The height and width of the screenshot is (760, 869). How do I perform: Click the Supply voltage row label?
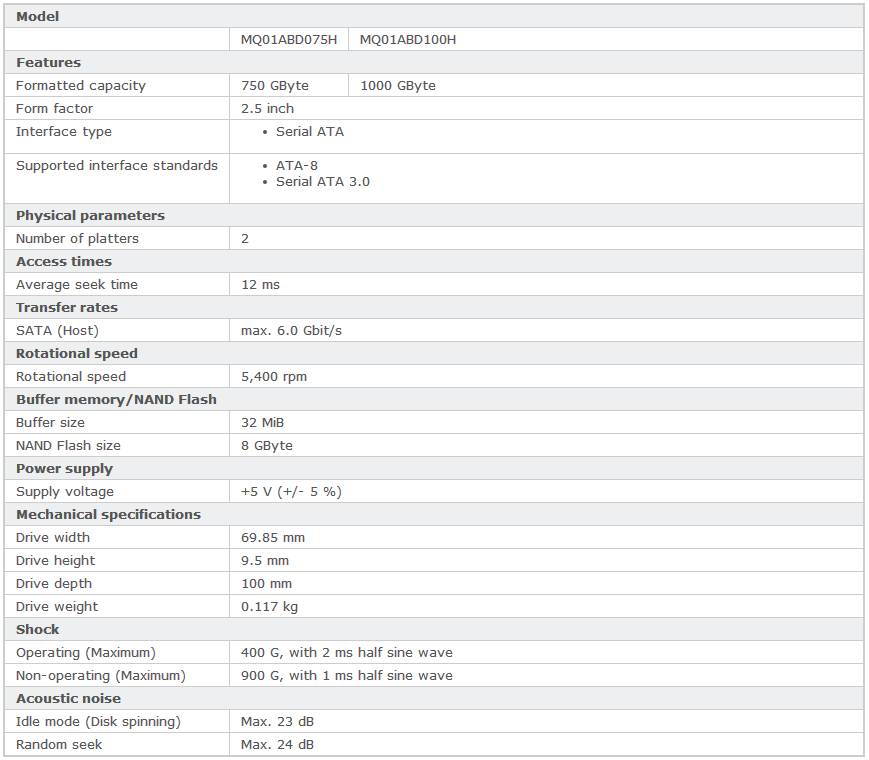(x=65, y=492)
